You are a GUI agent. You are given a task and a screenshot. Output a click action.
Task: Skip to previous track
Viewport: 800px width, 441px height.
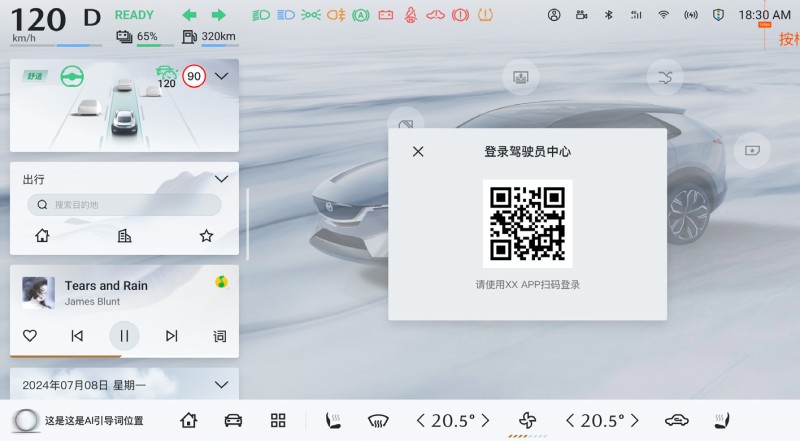coord(77,335)
